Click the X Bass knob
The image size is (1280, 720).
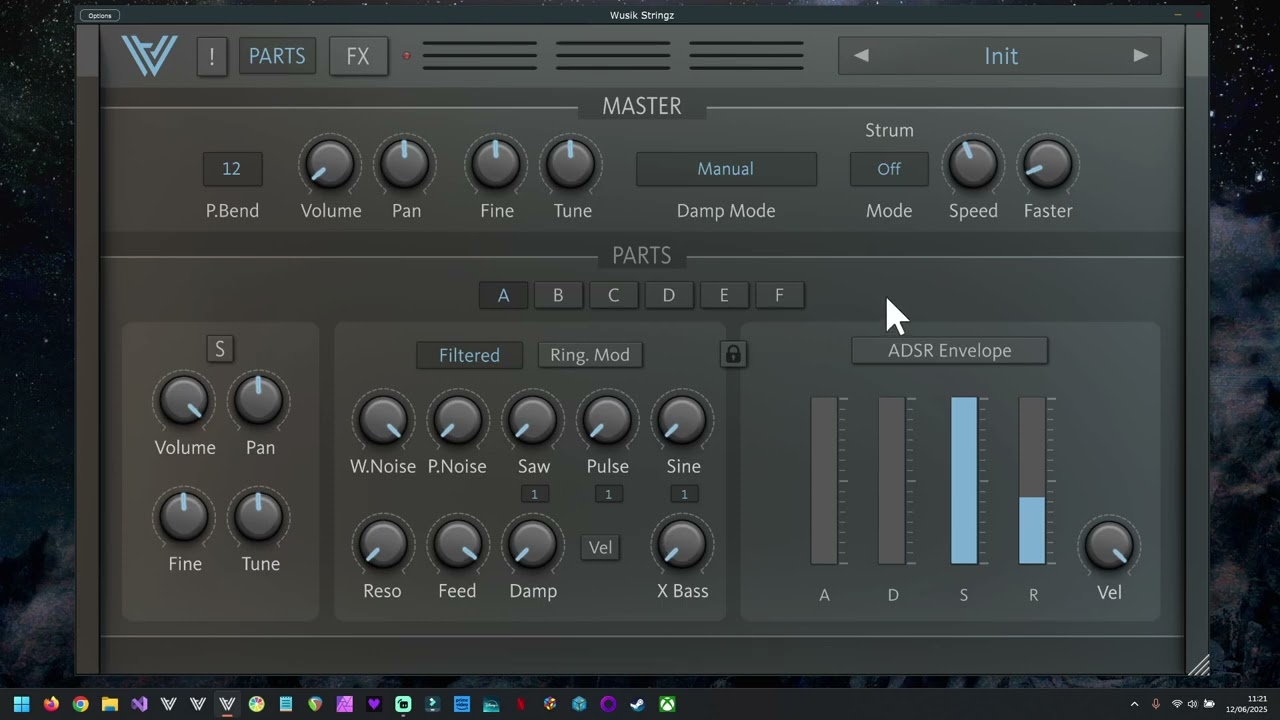click(x=682, y=545)
